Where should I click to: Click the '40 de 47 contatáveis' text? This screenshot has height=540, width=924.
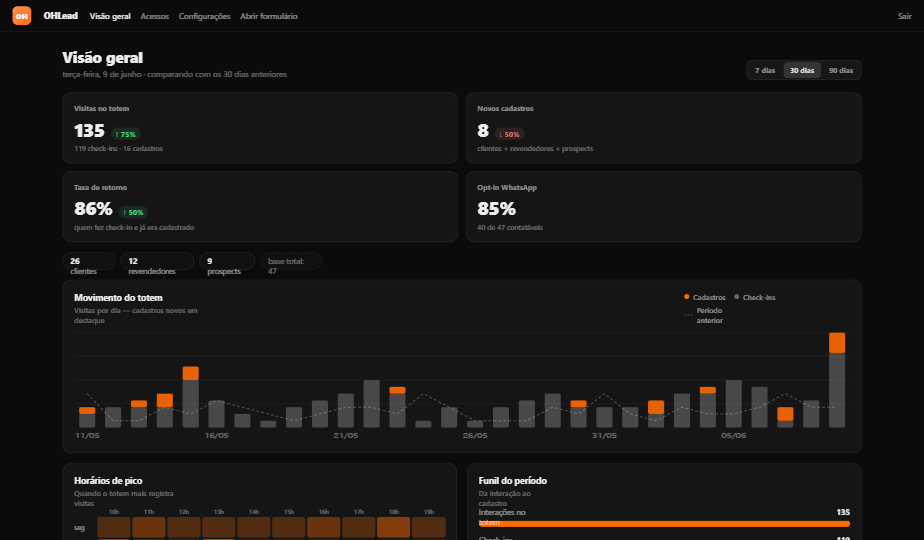tap(510, 228)
